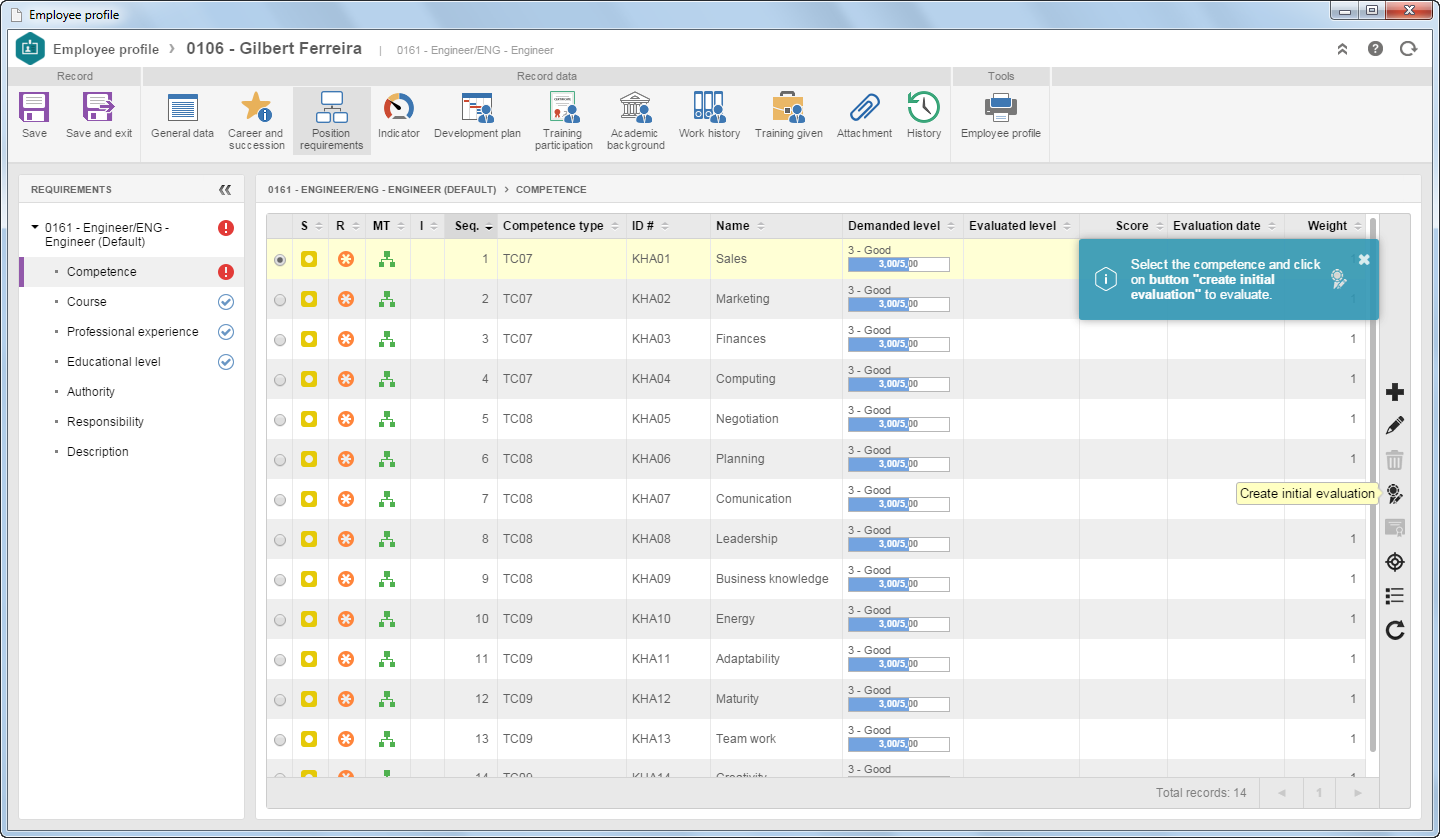
Task: Click the Maturity name cell
Action: pyautogui.click(x=777, y=699)
